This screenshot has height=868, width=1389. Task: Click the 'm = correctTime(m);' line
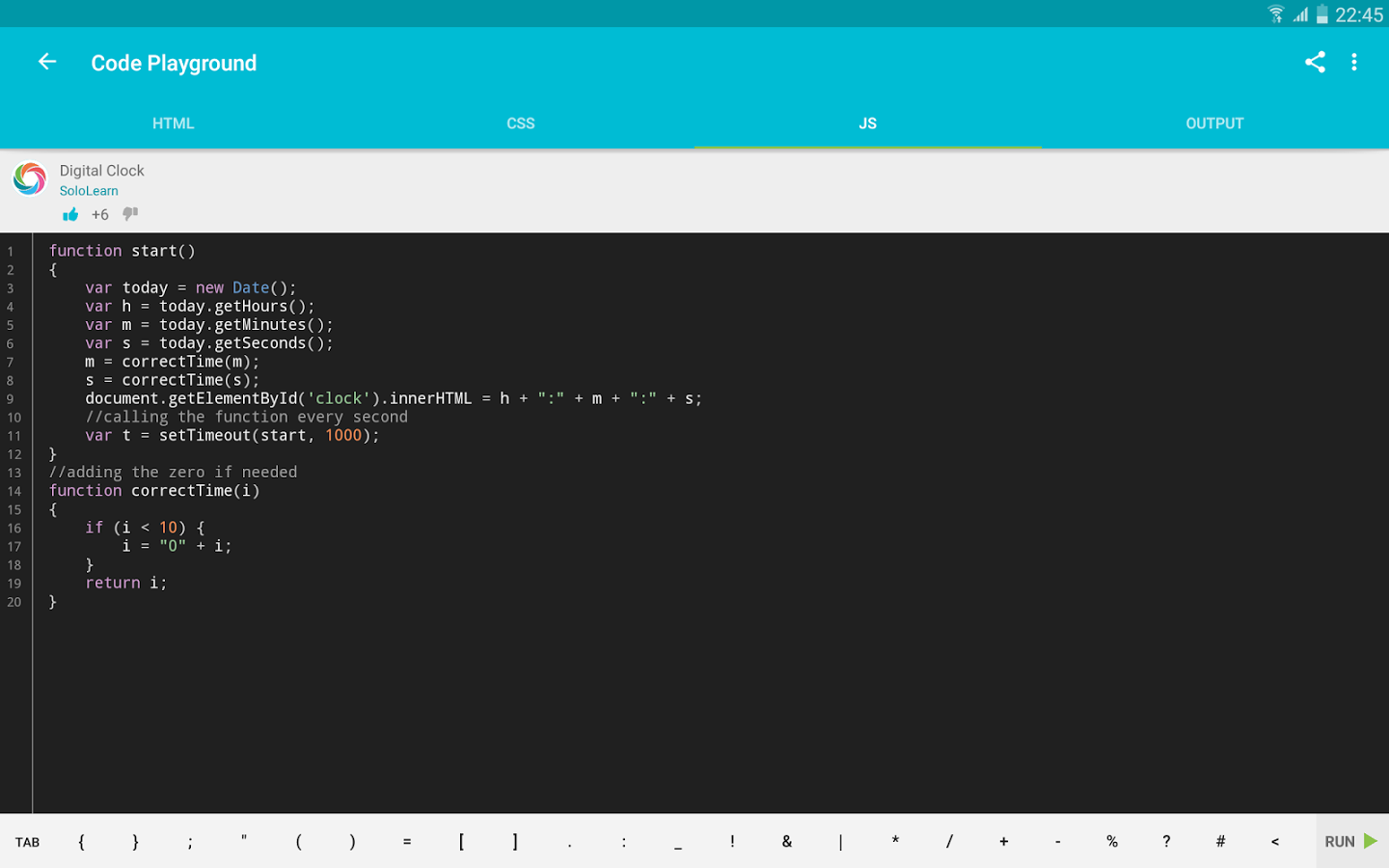[x=173, y=362]
